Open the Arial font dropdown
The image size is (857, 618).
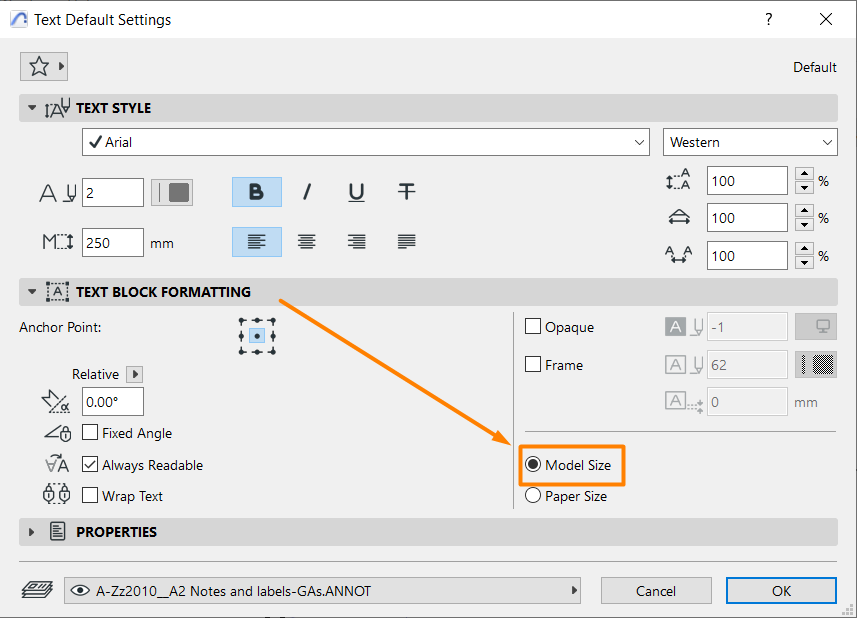365,142
